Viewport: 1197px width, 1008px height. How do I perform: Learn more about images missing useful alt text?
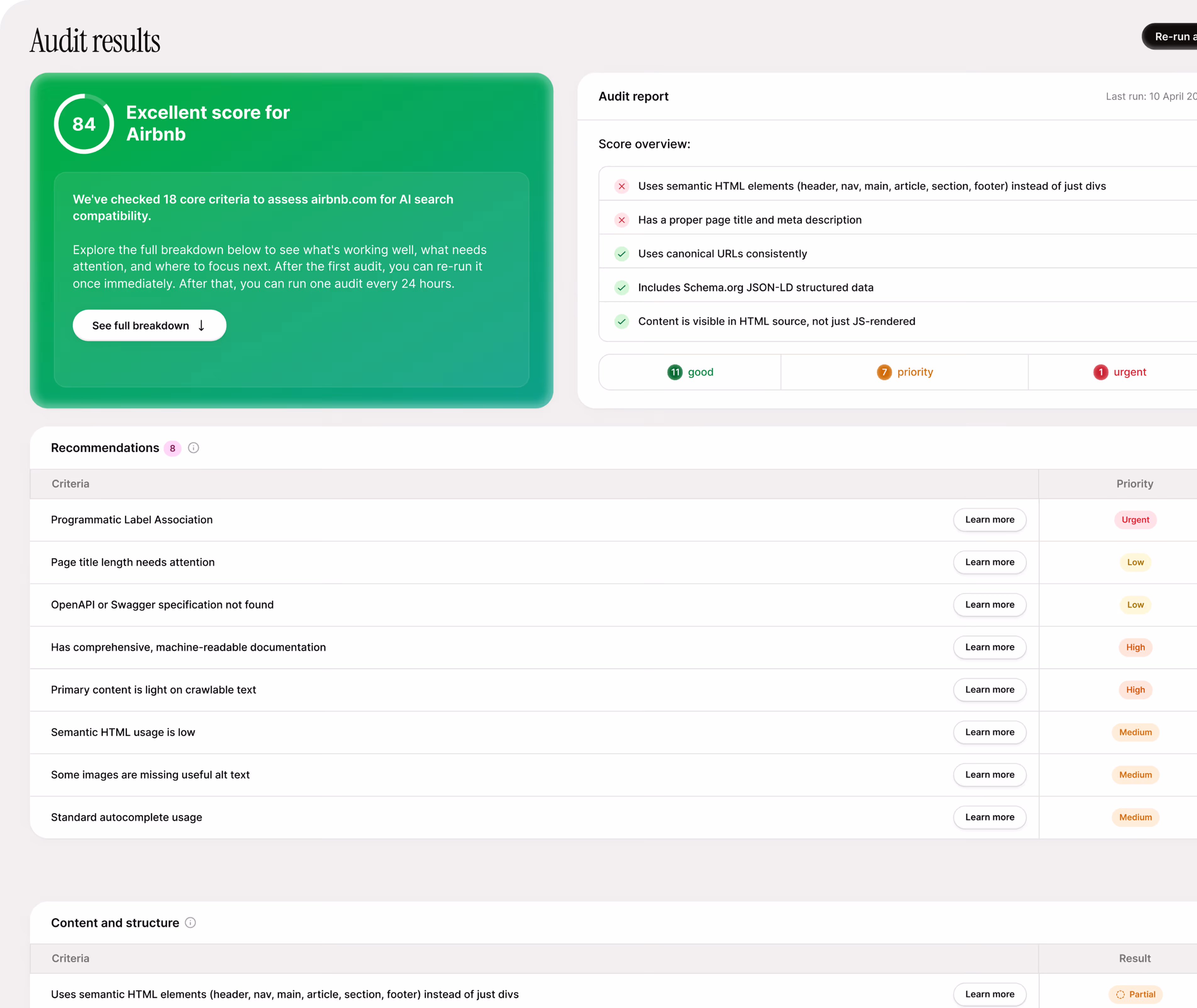[990, 775]
